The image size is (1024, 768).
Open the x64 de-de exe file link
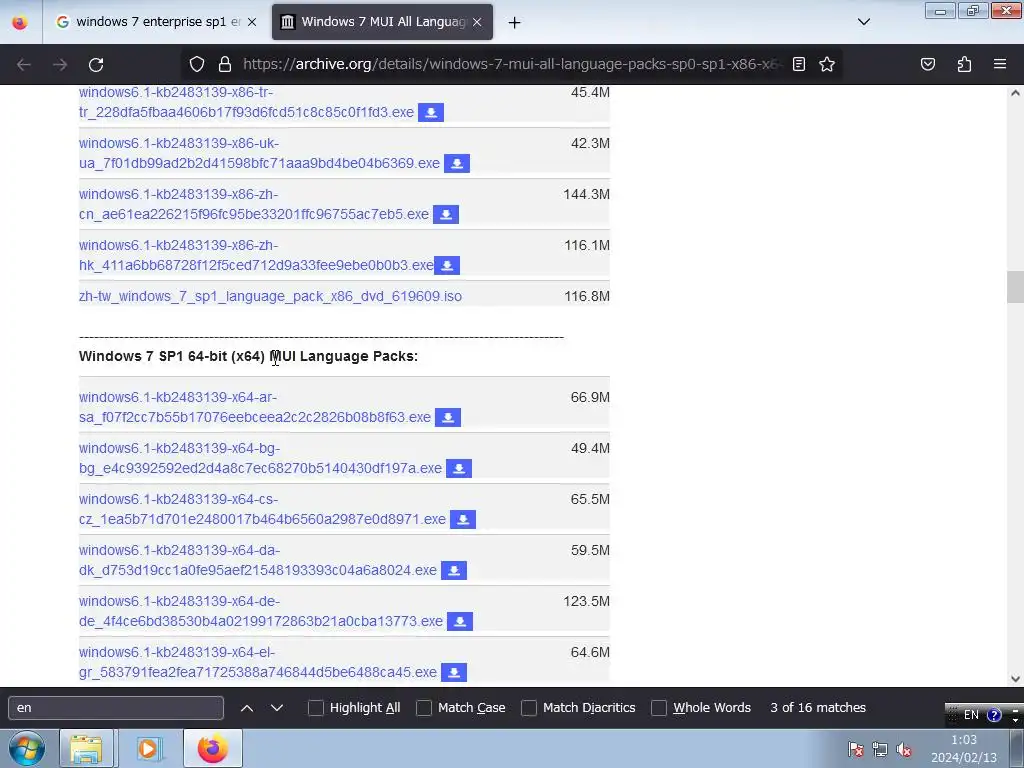coord(261,611)
